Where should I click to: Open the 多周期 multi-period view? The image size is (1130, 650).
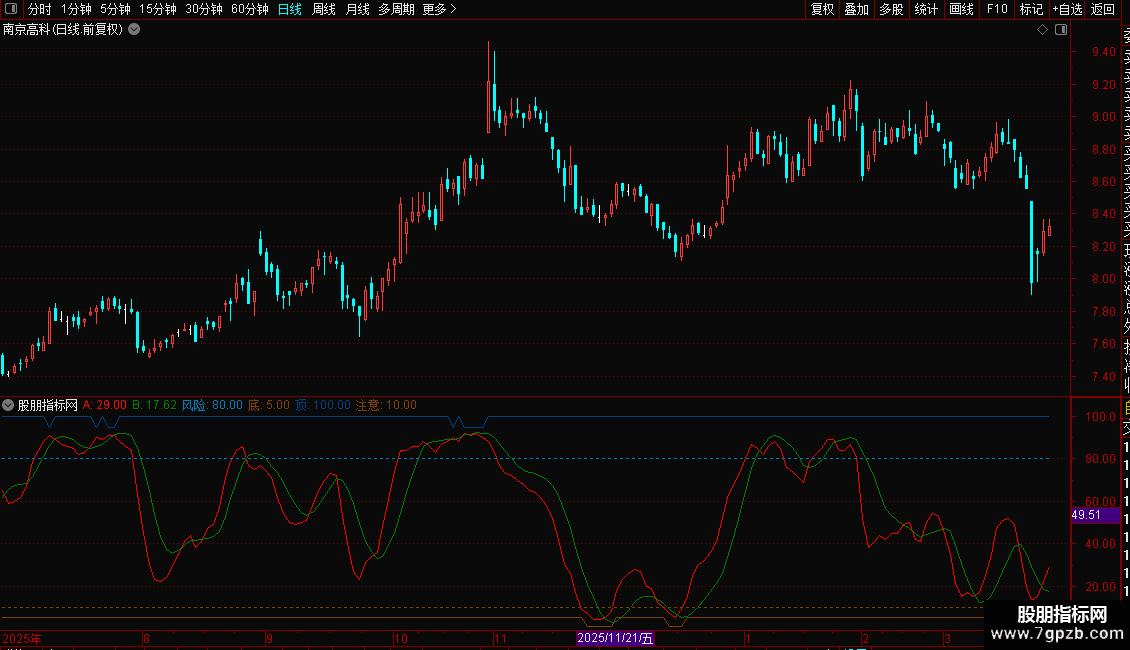tap(396, 9)
